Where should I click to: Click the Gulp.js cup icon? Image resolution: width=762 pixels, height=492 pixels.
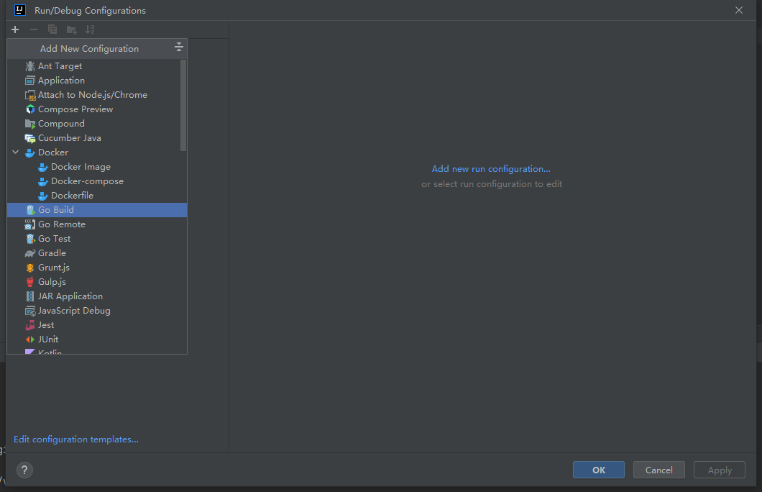[x=30, y=282]
